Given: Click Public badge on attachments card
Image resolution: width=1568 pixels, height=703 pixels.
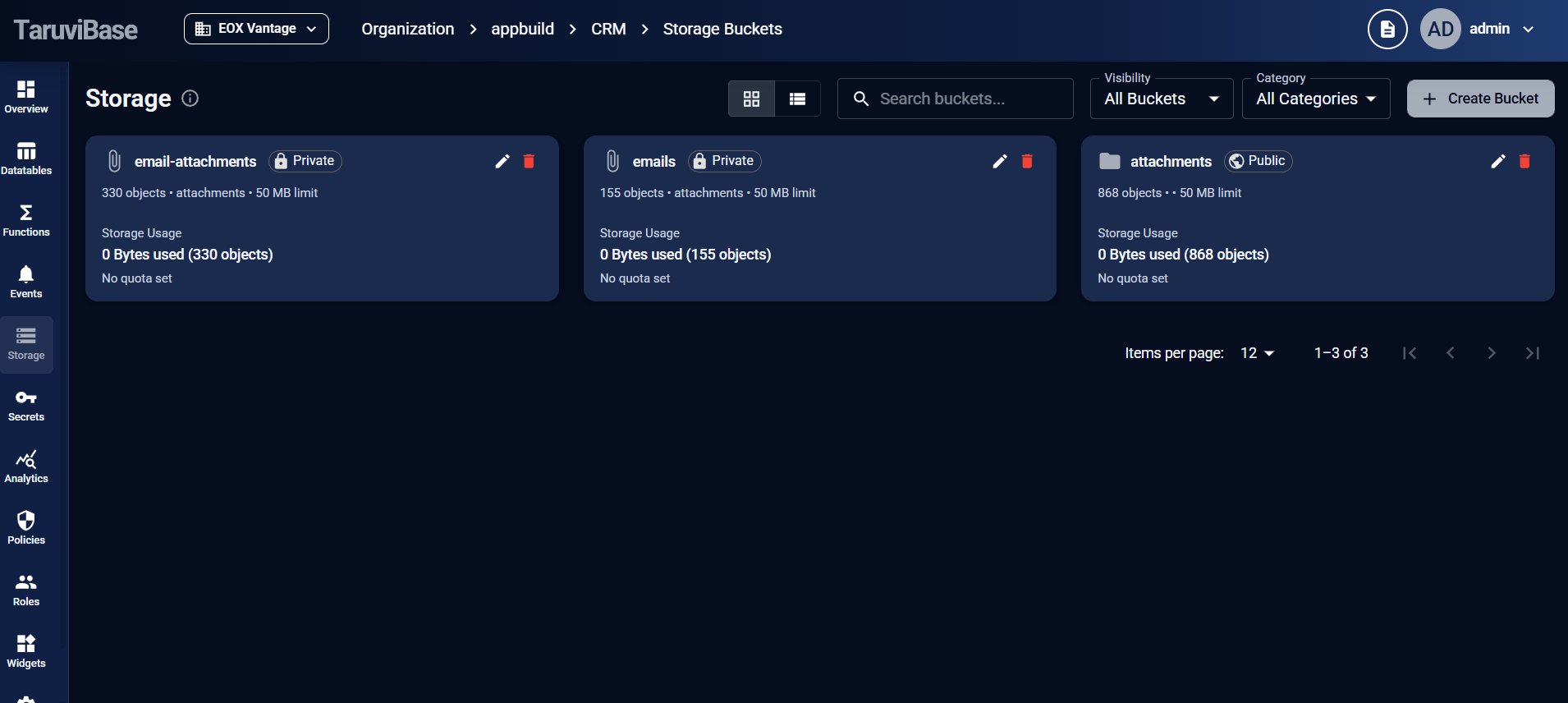Looking at the screenshot, I should [1259, 161].
